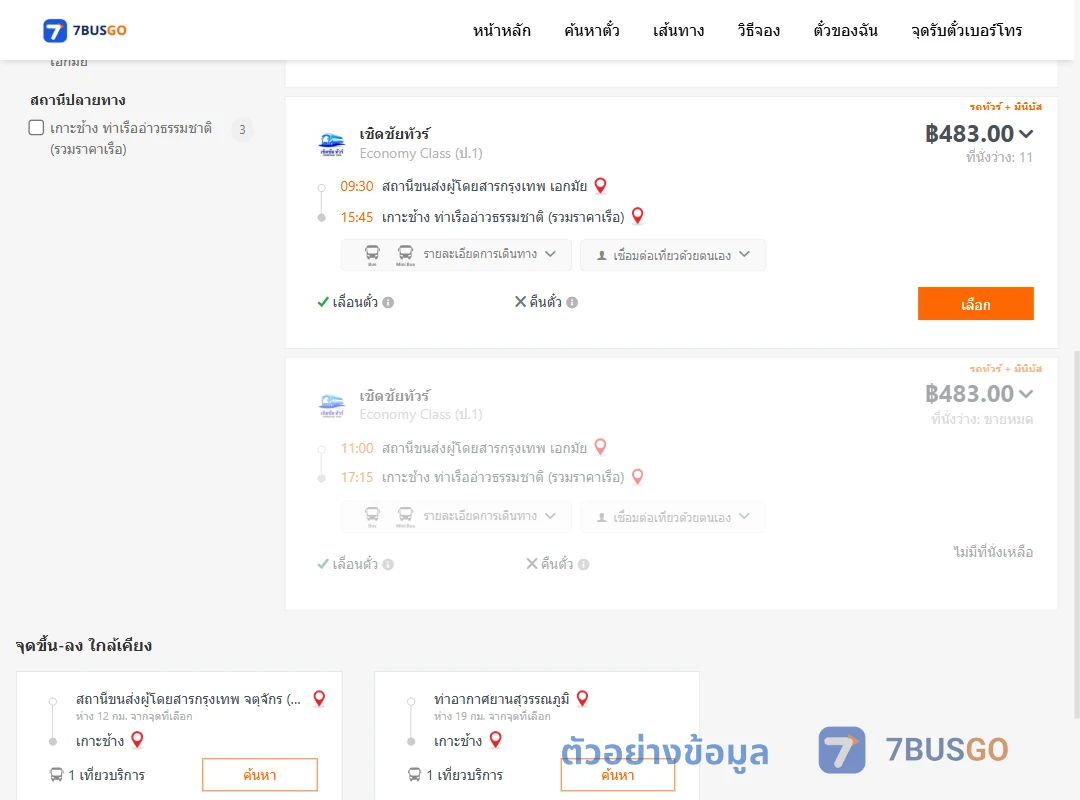The width and height of the screenshot is (1080, 800).
Task: Click map pin beside ท่าอากาศยานสุวรรณภูมิ
Action: [583, 699]
